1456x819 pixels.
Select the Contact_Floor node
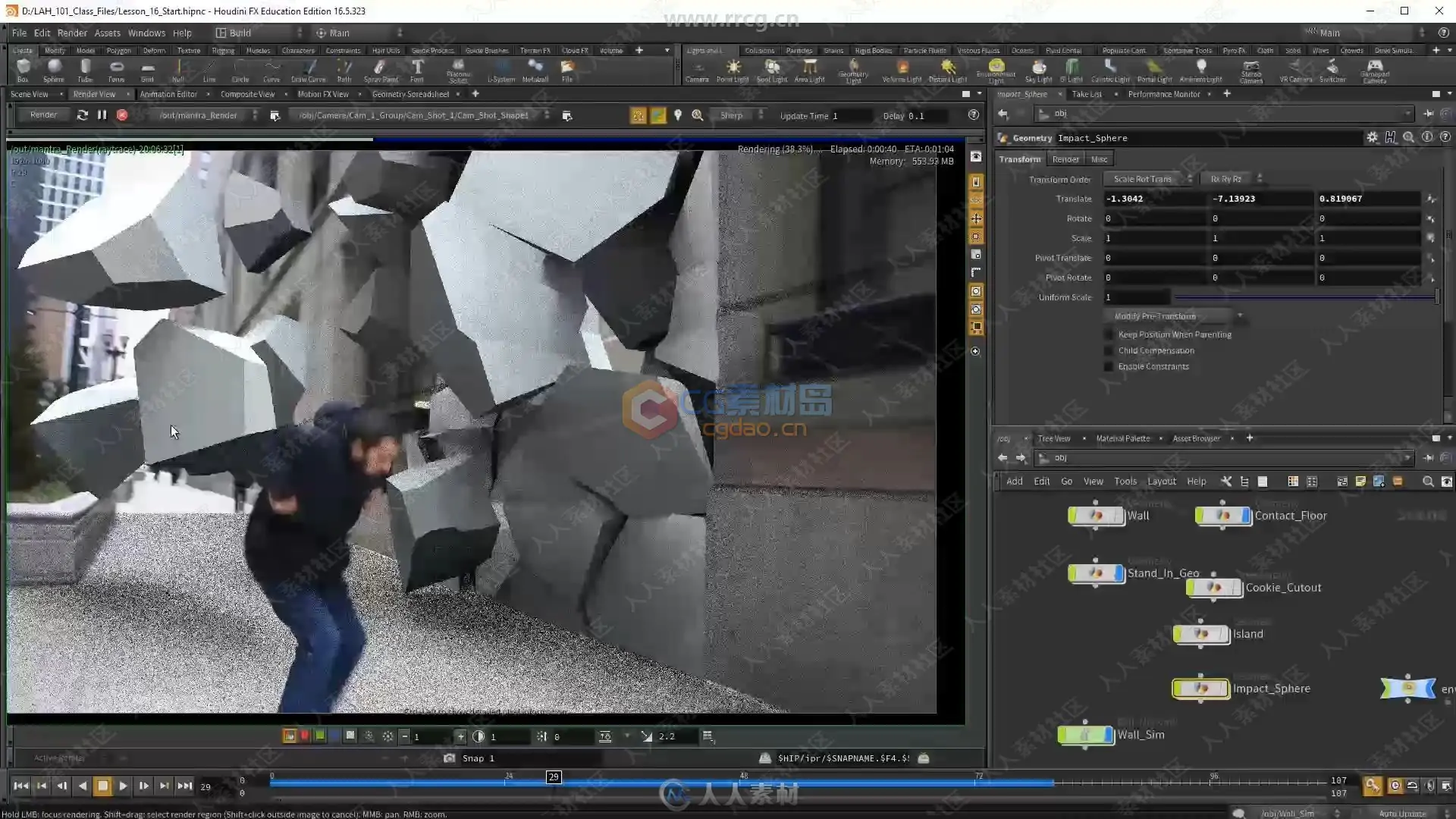click(x=1223, y=516)
